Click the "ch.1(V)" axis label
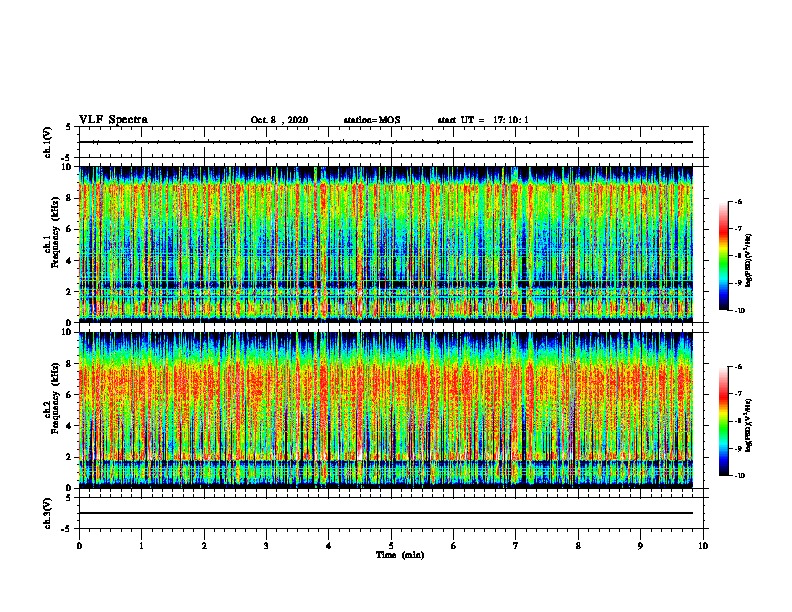 coord(48,142)
